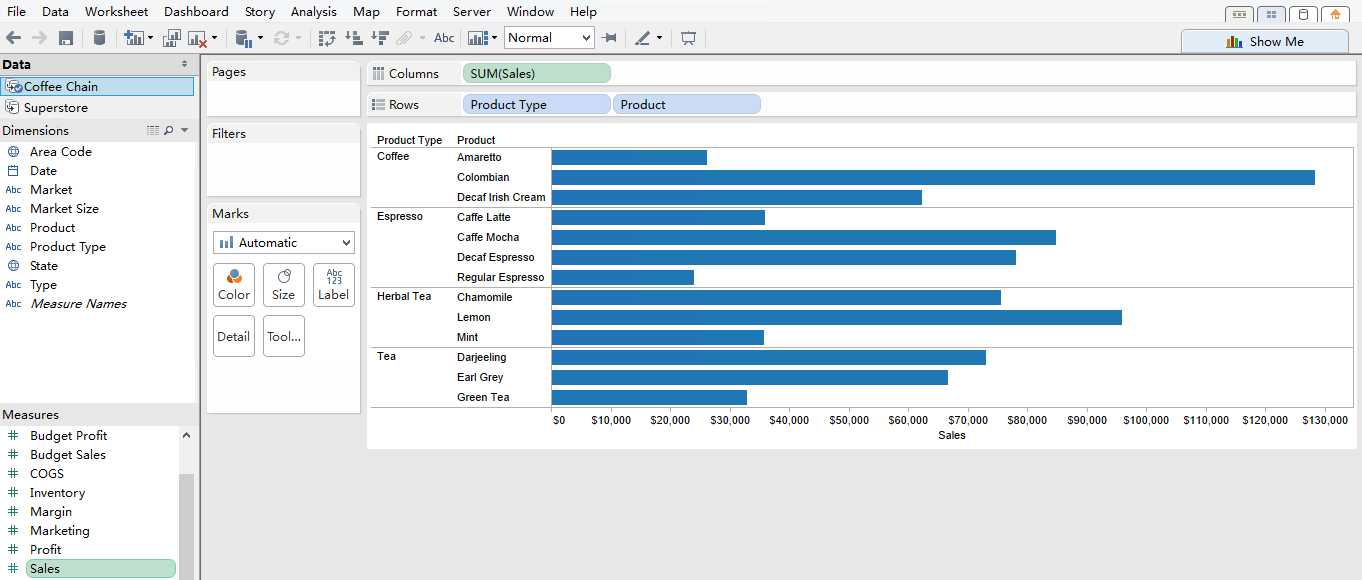The height and width of the screenshot is (580, 1362).
Task: Open the Data pane collapse arrows
Action: (x=184, y=64)
